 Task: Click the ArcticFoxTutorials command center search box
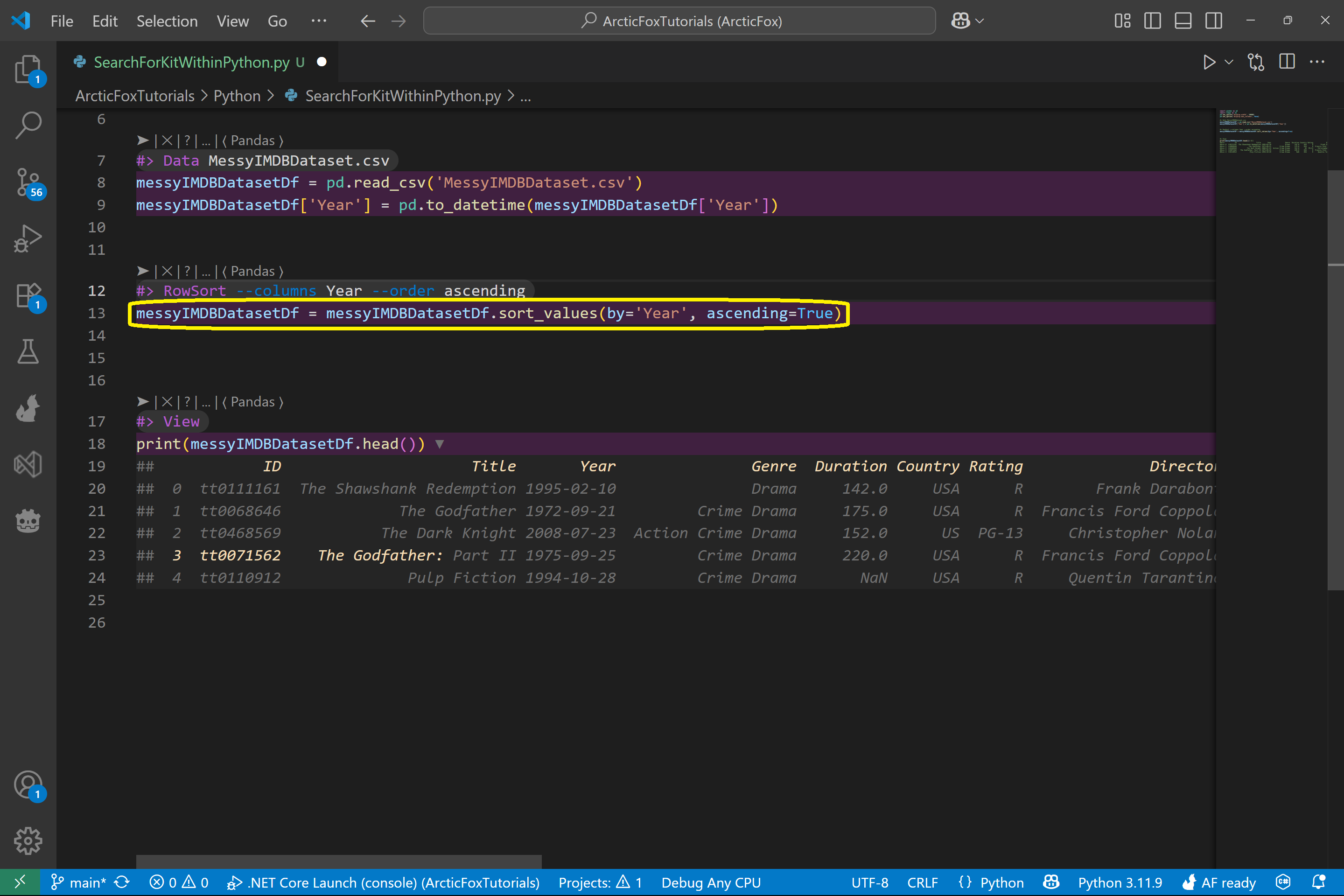point(679,21)
